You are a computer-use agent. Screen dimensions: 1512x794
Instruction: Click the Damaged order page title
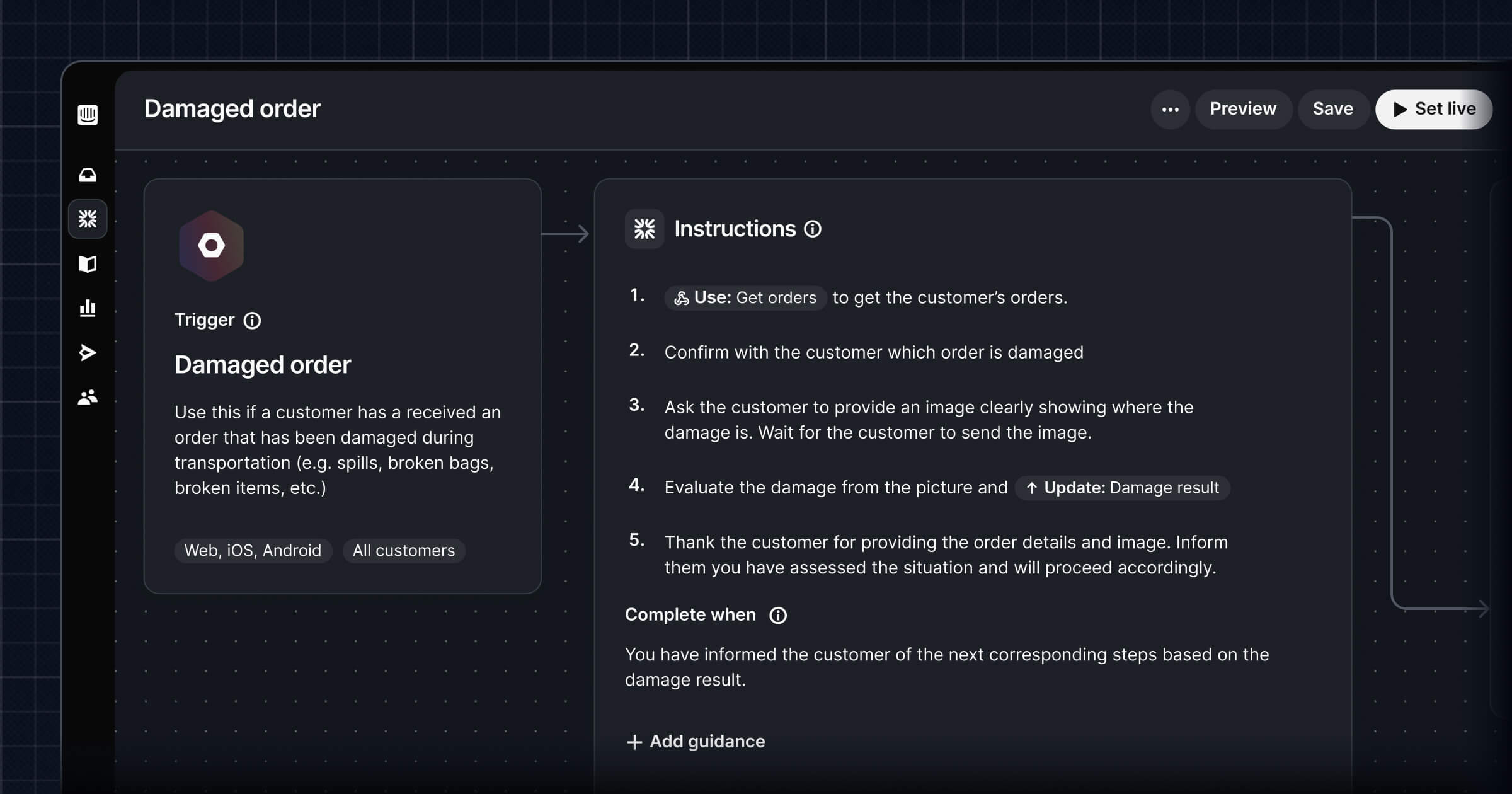coord(232,109)
